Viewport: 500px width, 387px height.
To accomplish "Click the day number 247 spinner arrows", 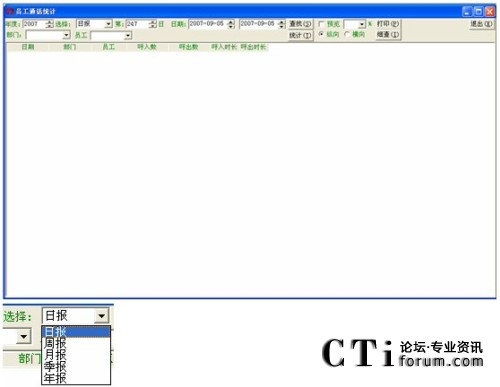I will (x=153, y=24).
